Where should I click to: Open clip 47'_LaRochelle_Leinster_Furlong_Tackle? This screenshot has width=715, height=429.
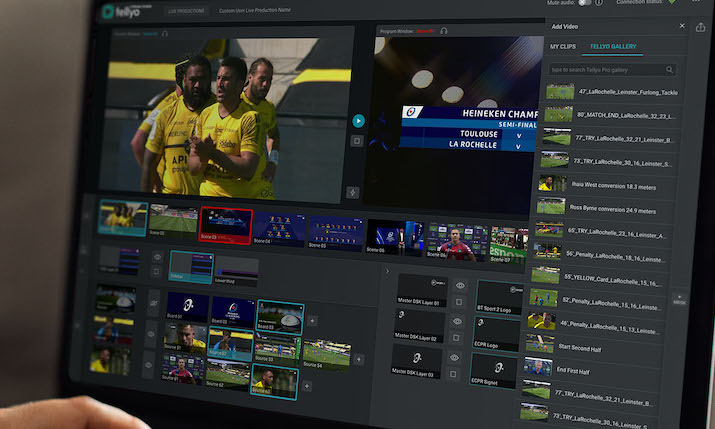point(612,92)
